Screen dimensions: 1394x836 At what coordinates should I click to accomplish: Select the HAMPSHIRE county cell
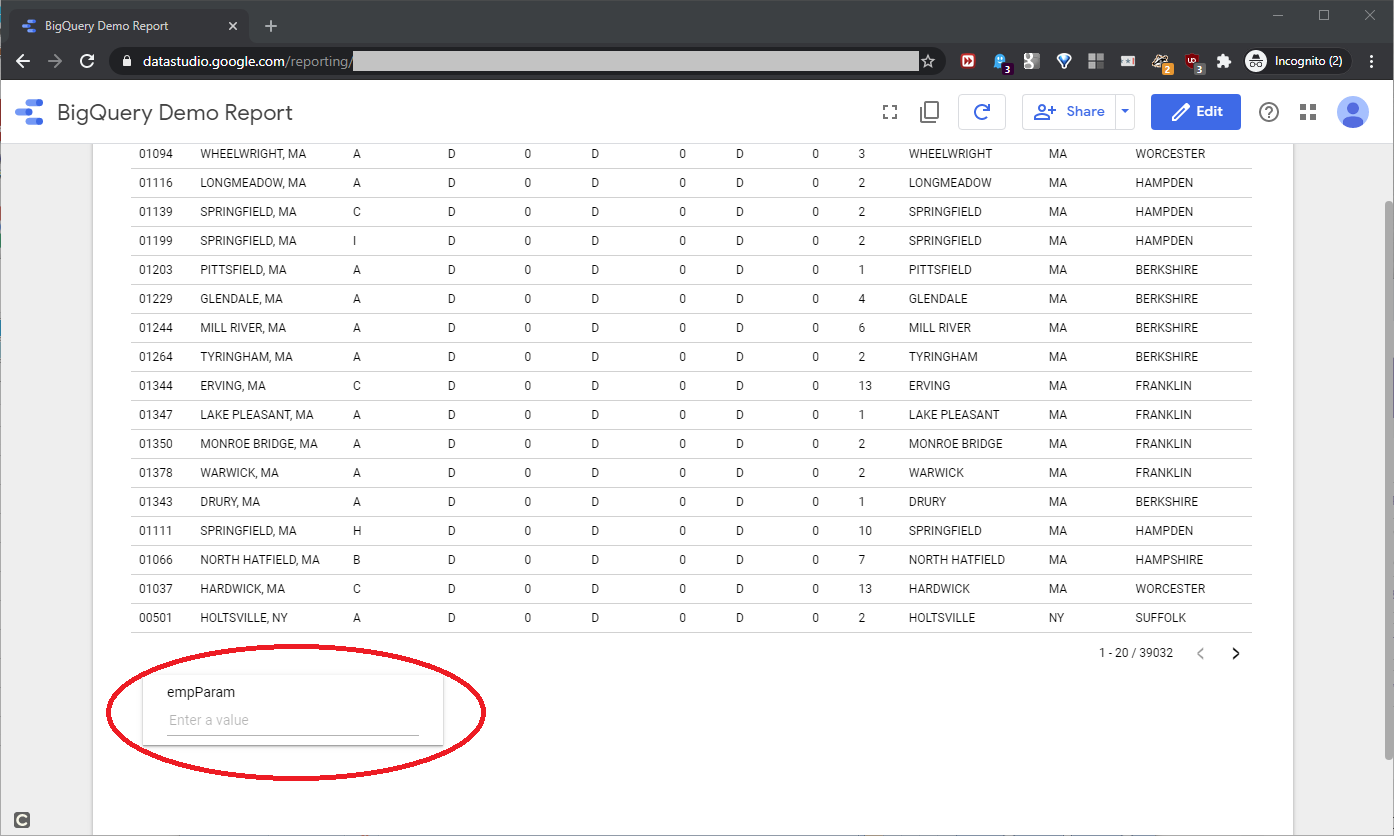(x=1169, y=560)
